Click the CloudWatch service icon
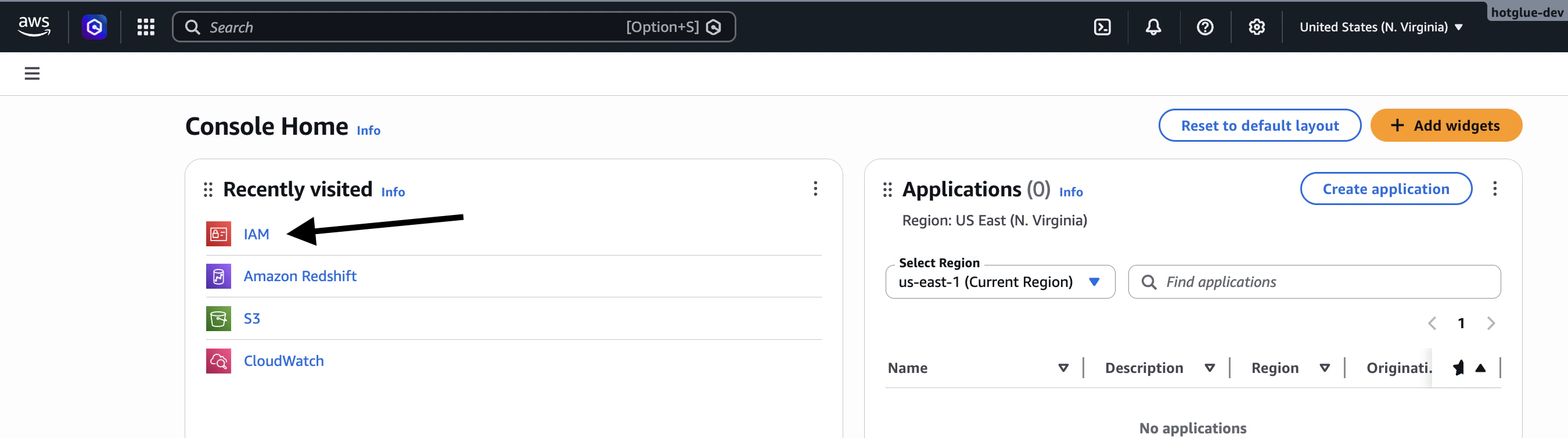Screen dimensions: 1568x438 click(x=218, y=361)
